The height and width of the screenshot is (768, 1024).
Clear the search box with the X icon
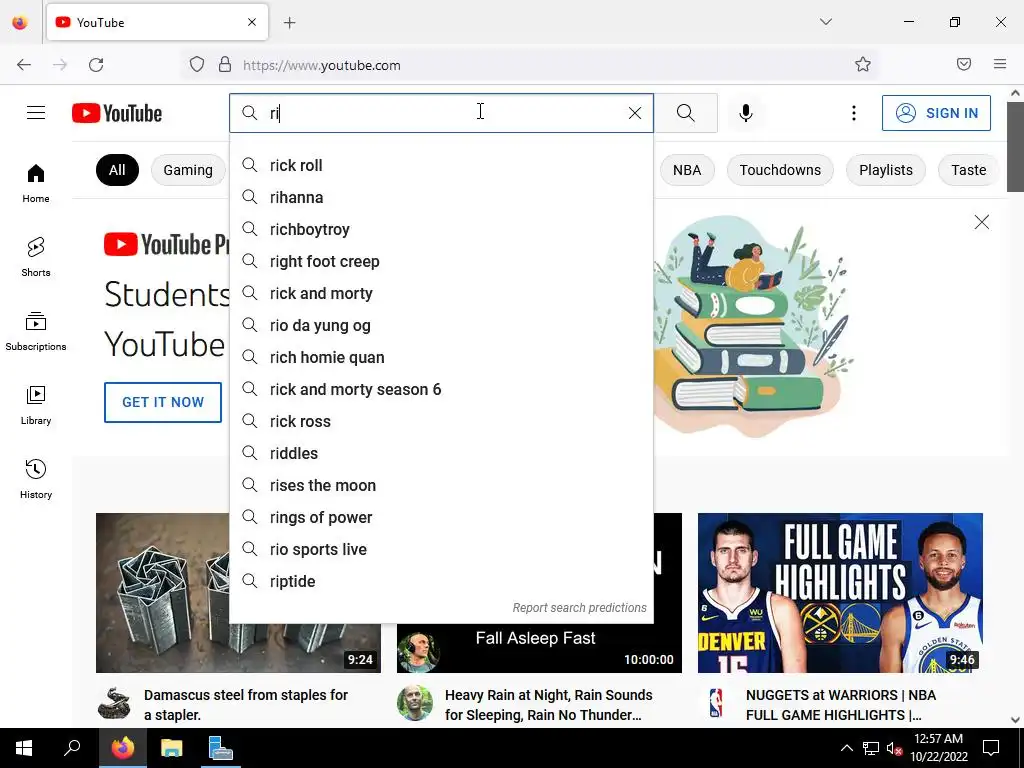coord(635,113)
